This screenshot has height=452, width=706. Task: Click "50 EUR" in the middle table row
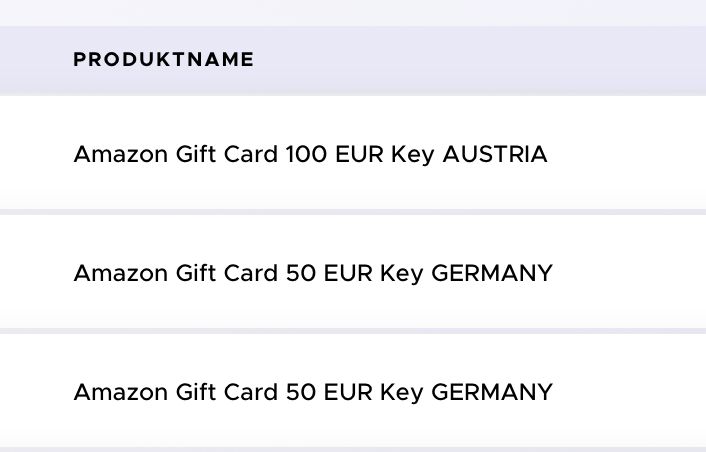point(329,273)
